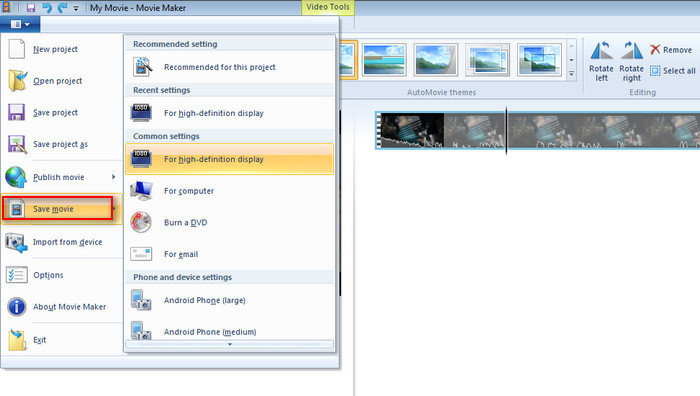700x396 pixels.
Task: Click the Save project as icon
Action: point(17,144)
